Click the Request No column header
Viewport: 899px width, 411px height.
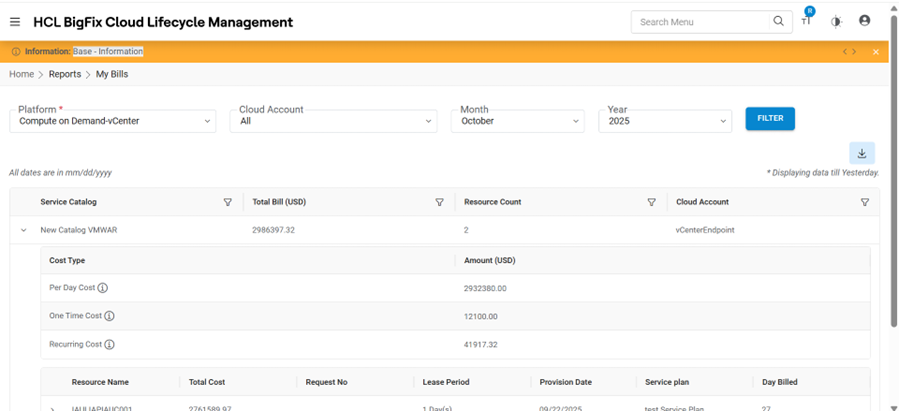click(326, 382)
